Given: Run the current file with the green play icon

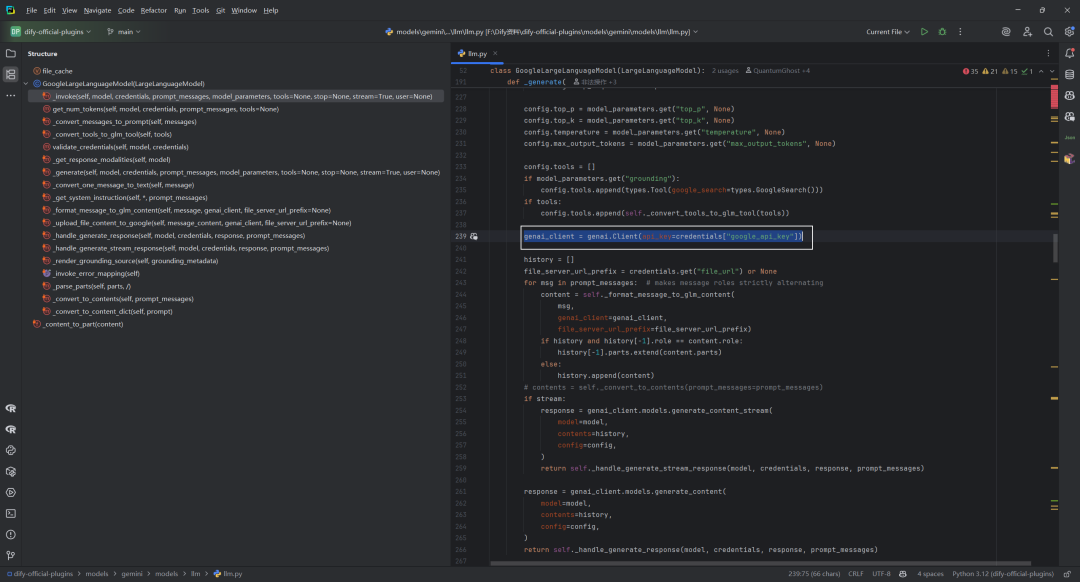Looking at the screenshot, I should [924, 32].
